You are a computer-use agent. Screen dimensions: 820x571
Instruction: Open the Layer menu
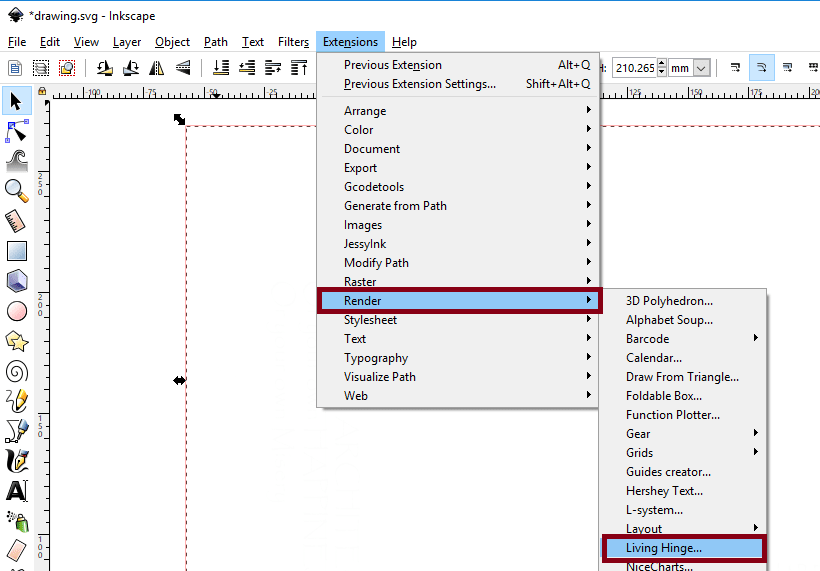coord(127,42)
